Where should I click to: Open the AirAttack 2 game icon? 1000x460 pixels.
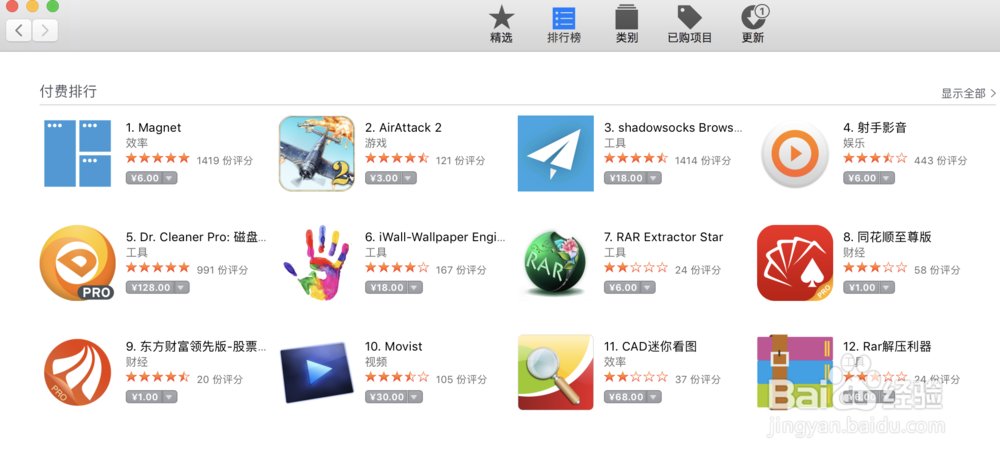click(x=317, y=153)
